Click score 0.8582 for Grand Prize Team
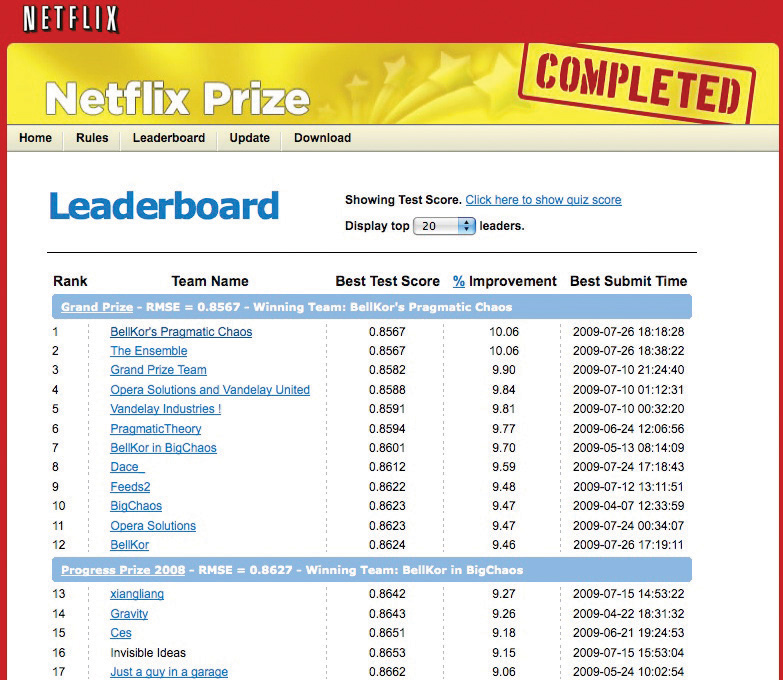The width and height of the screenshot is (783, 680). point(387,370)
